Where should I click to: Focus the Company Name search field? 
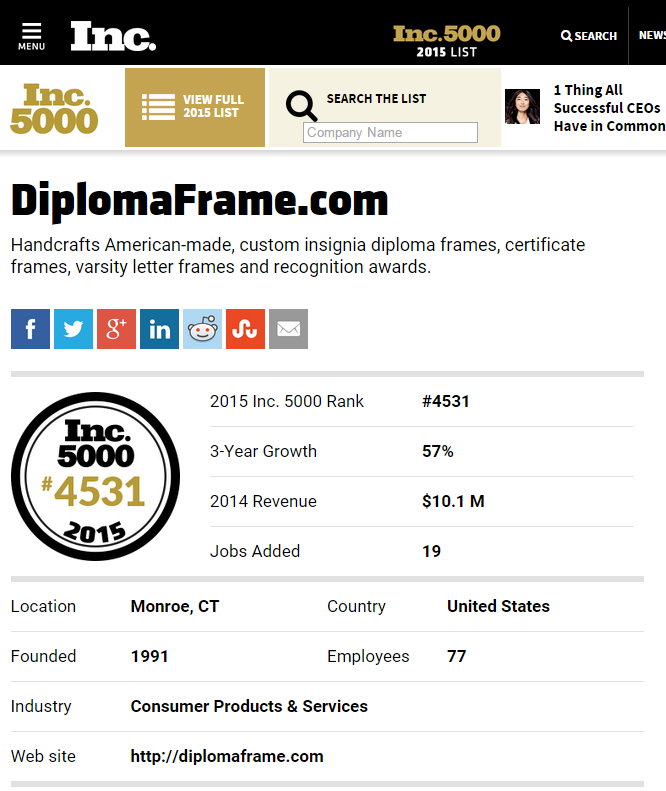tap(390, 132)
